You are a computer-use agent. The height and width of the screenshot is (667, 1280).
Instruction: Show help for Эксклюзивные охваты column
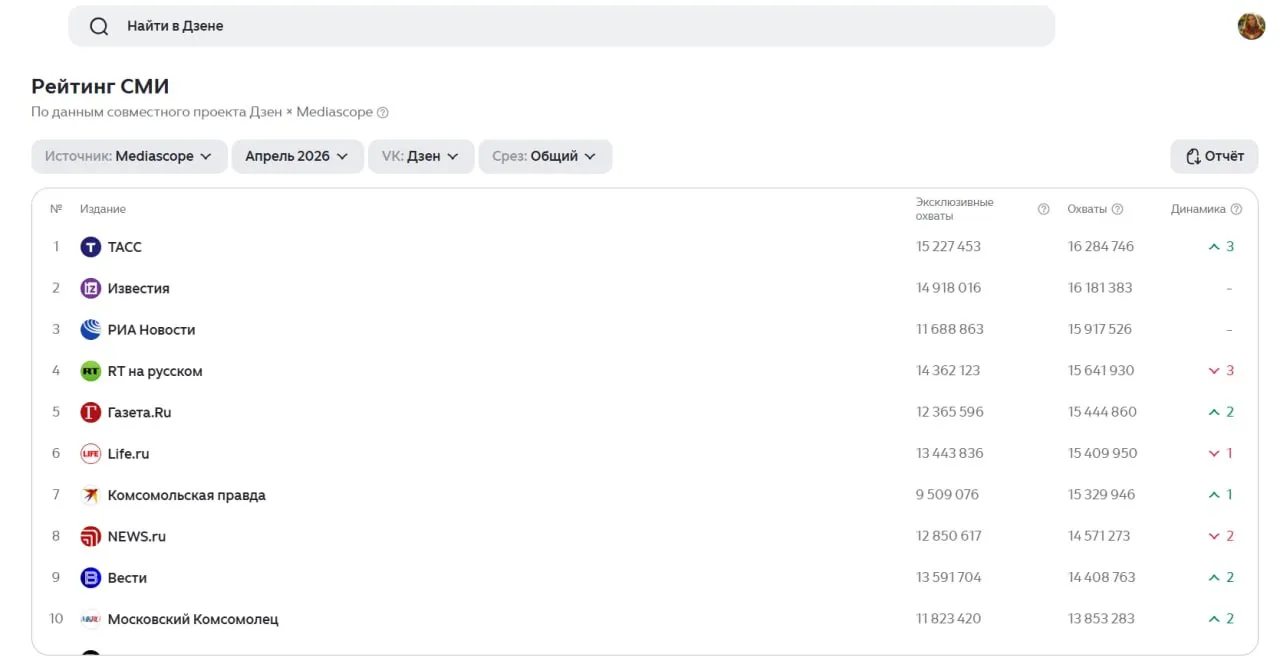click(1043, 209)
